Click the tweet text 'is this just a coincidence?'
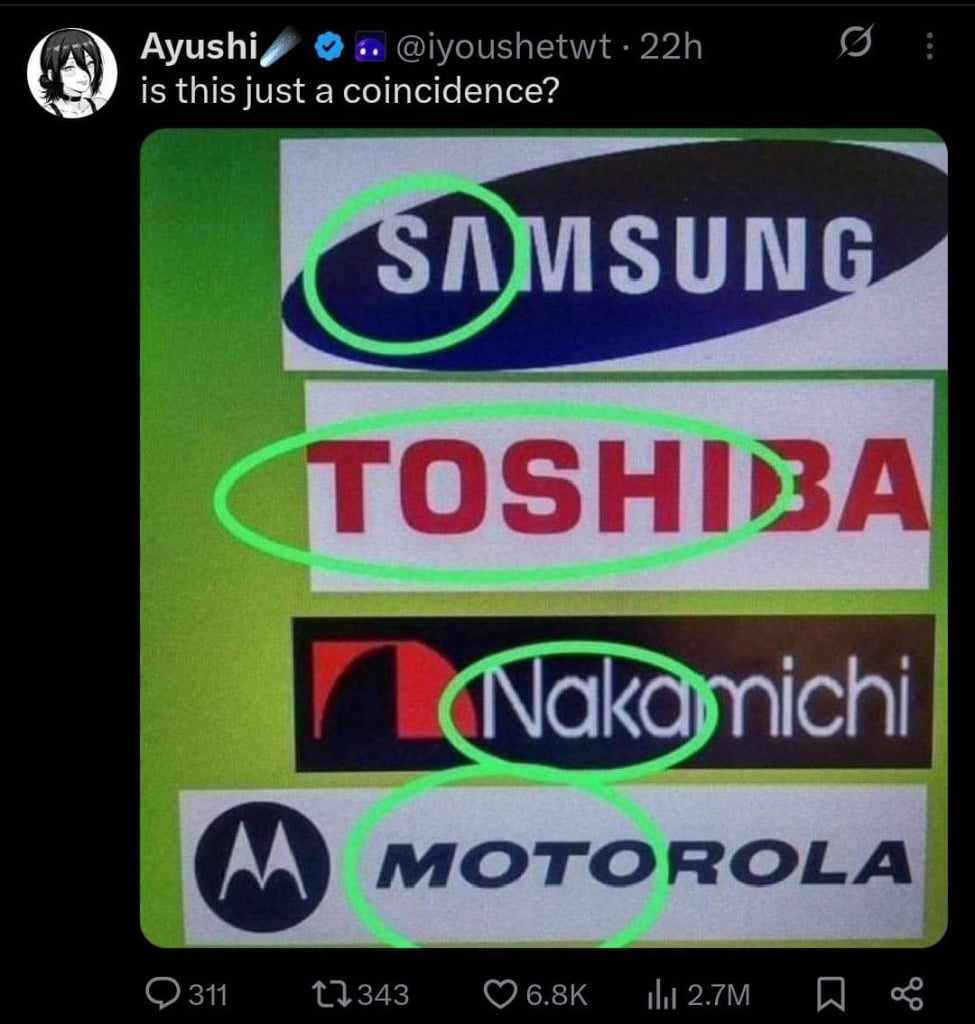975x1024 pixels. [x=350, y=91]
